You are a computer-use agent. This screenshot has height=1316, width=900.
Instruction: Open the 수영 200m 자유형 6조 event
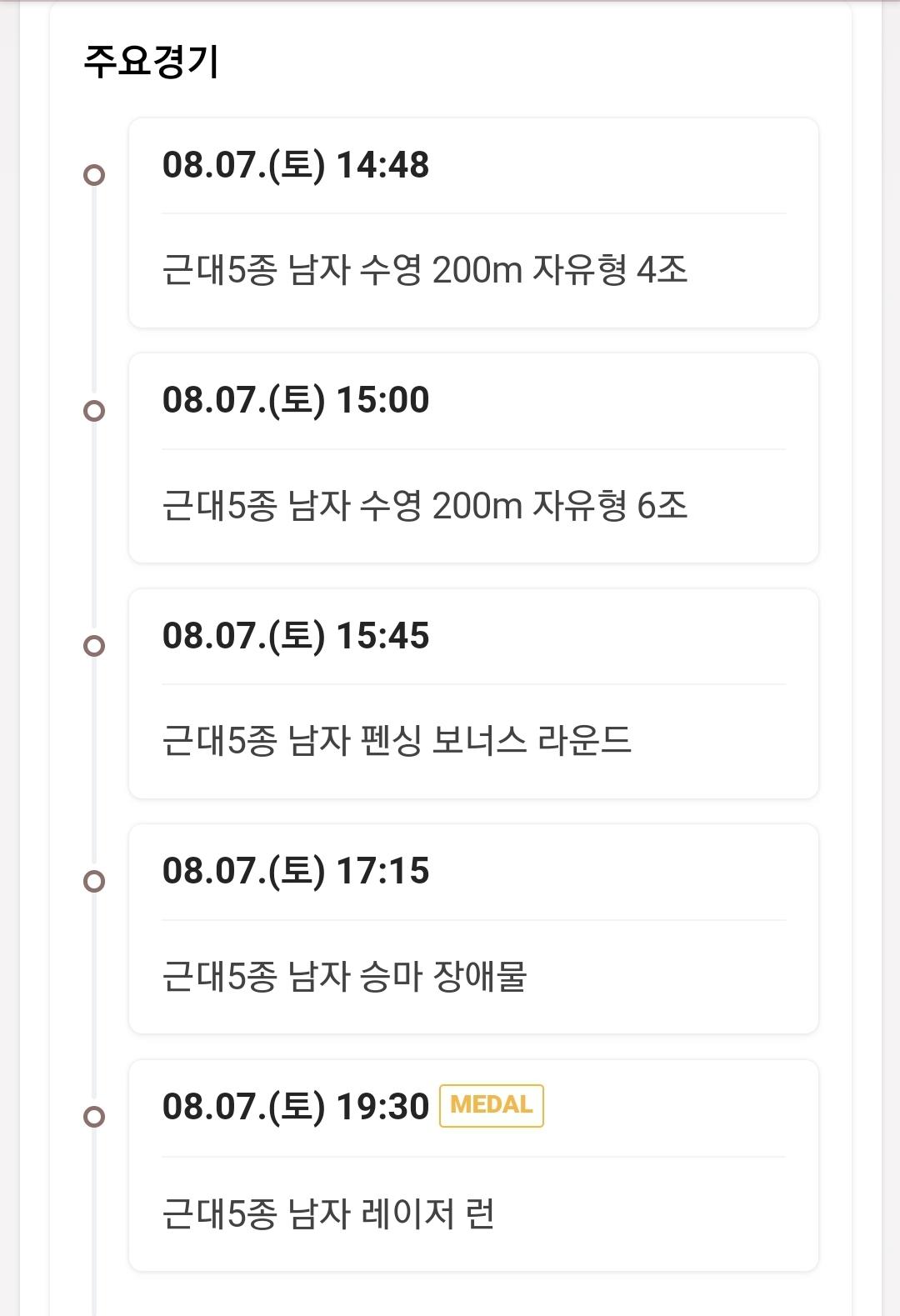[x=425, y=505]
